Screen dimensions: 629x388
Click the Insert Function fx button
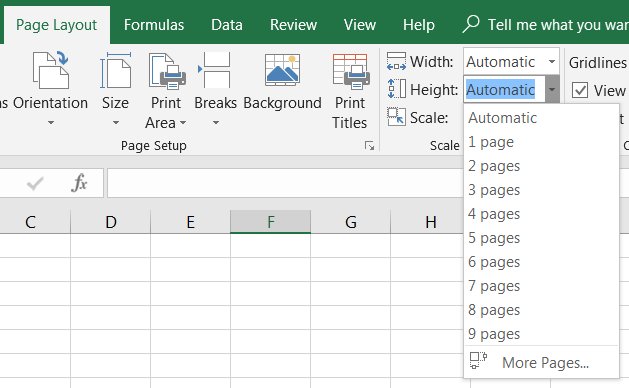pos(79,183)
